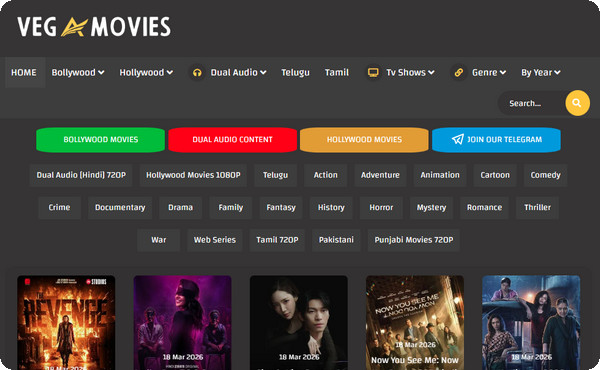Choose the Comedy genre tag
600x370 pixels.
546,175
